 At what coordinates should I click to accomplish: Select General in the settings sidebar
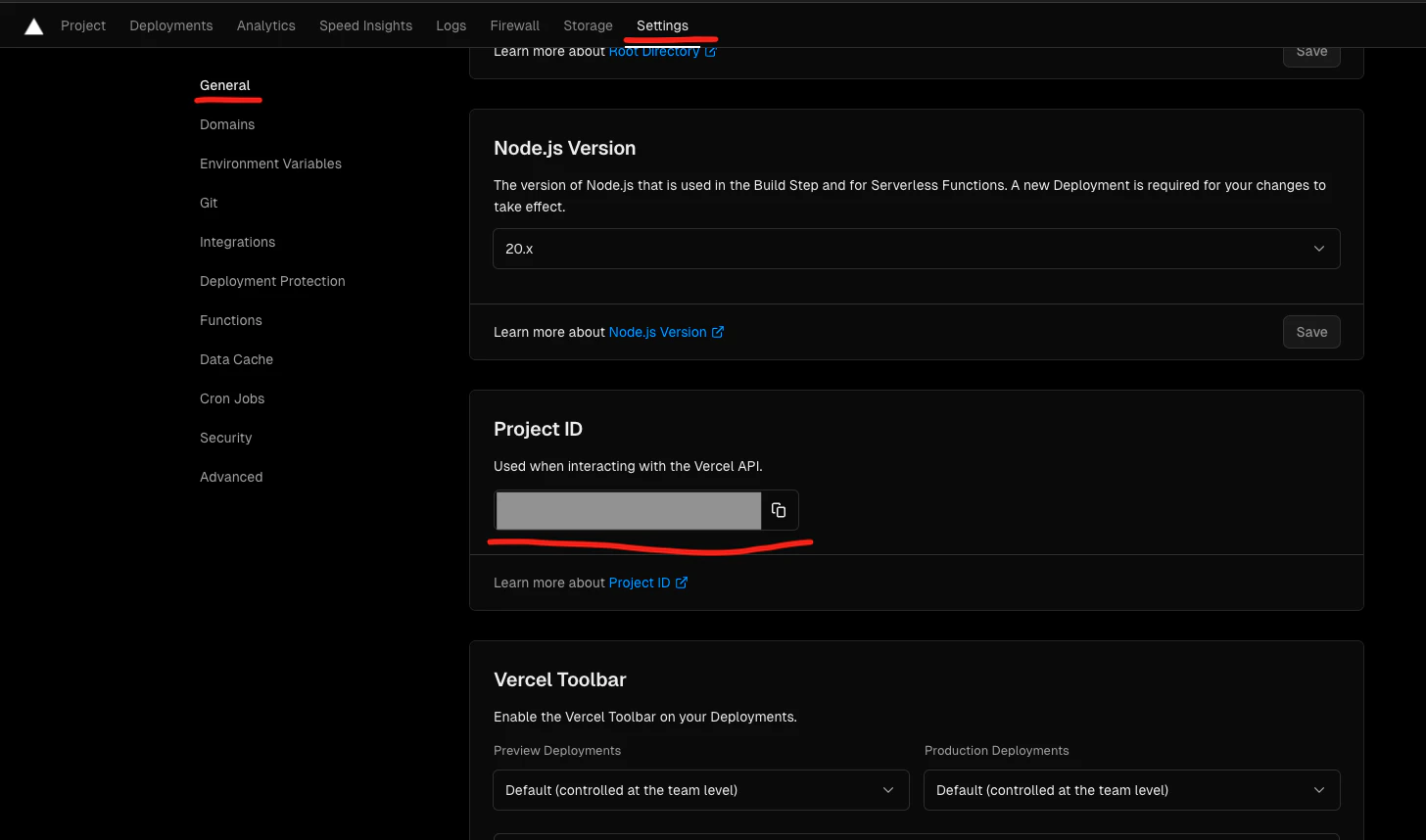point(225,85)
